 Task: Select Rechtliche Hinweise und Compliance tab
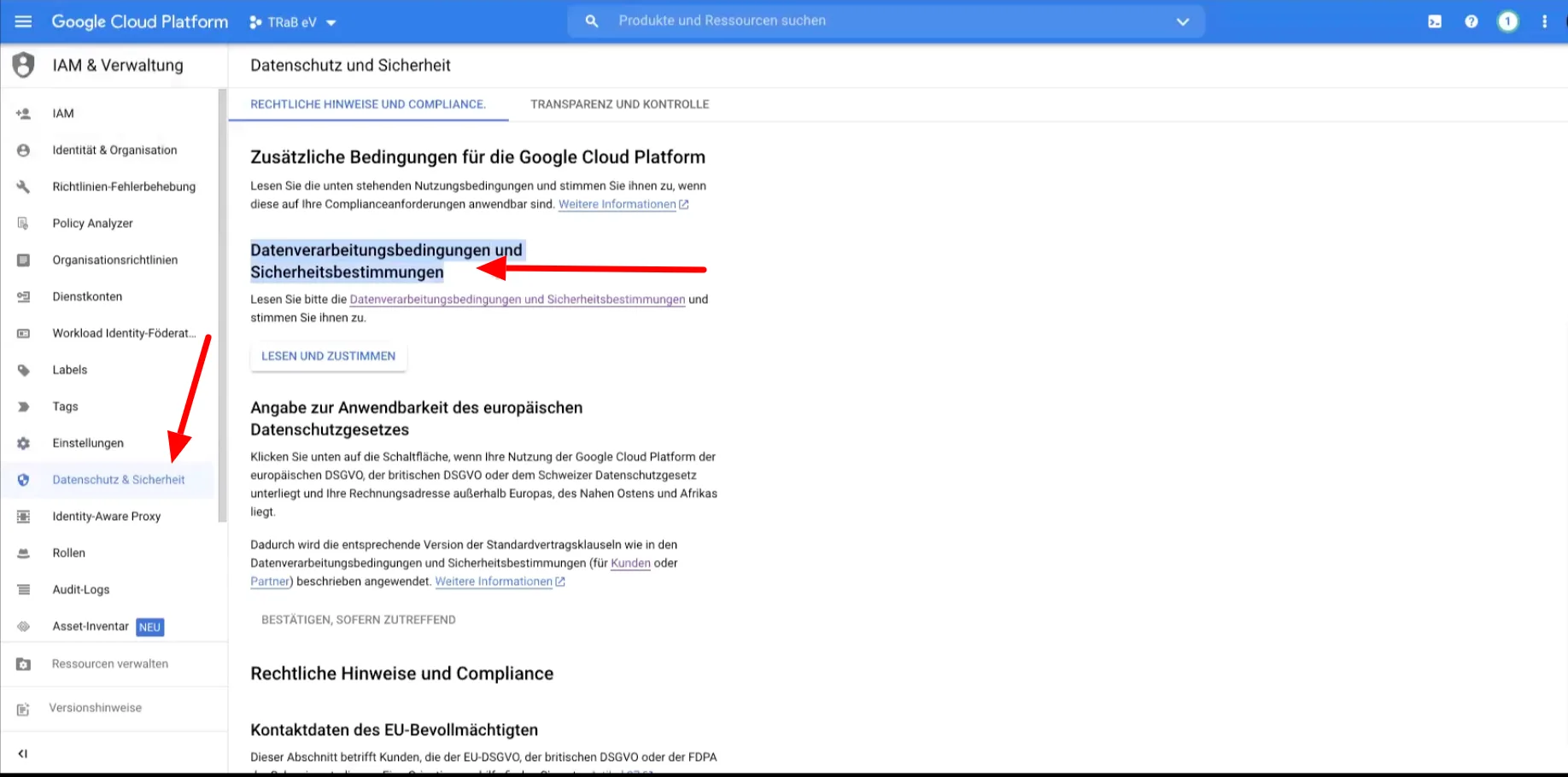pyautogui.click(x=367, y=104)
